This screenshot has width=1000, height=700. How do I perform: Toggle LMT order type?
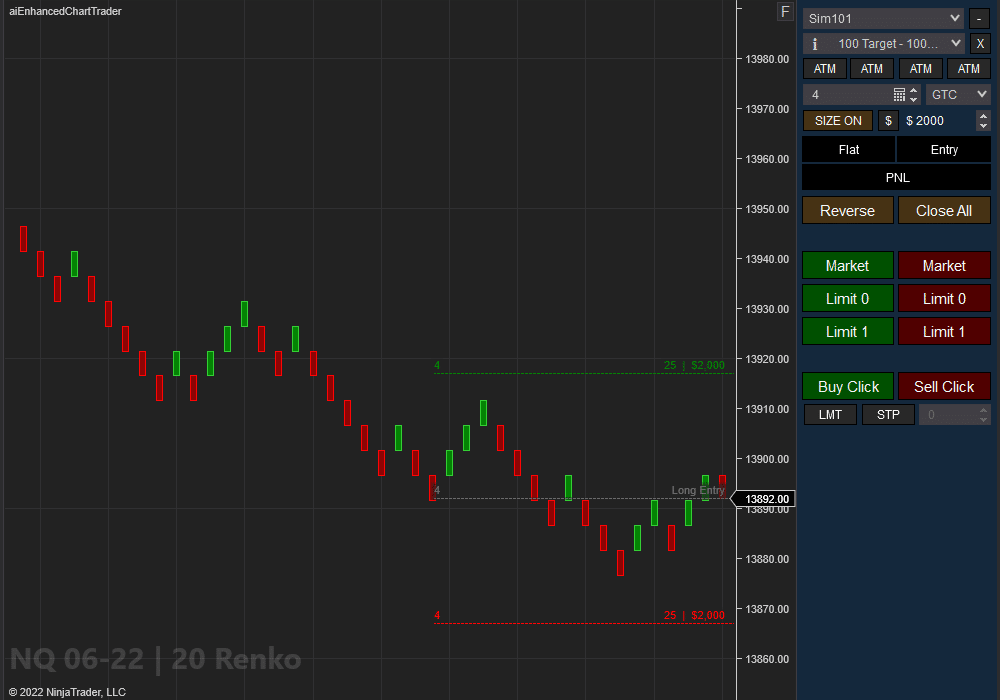[830, 414]
